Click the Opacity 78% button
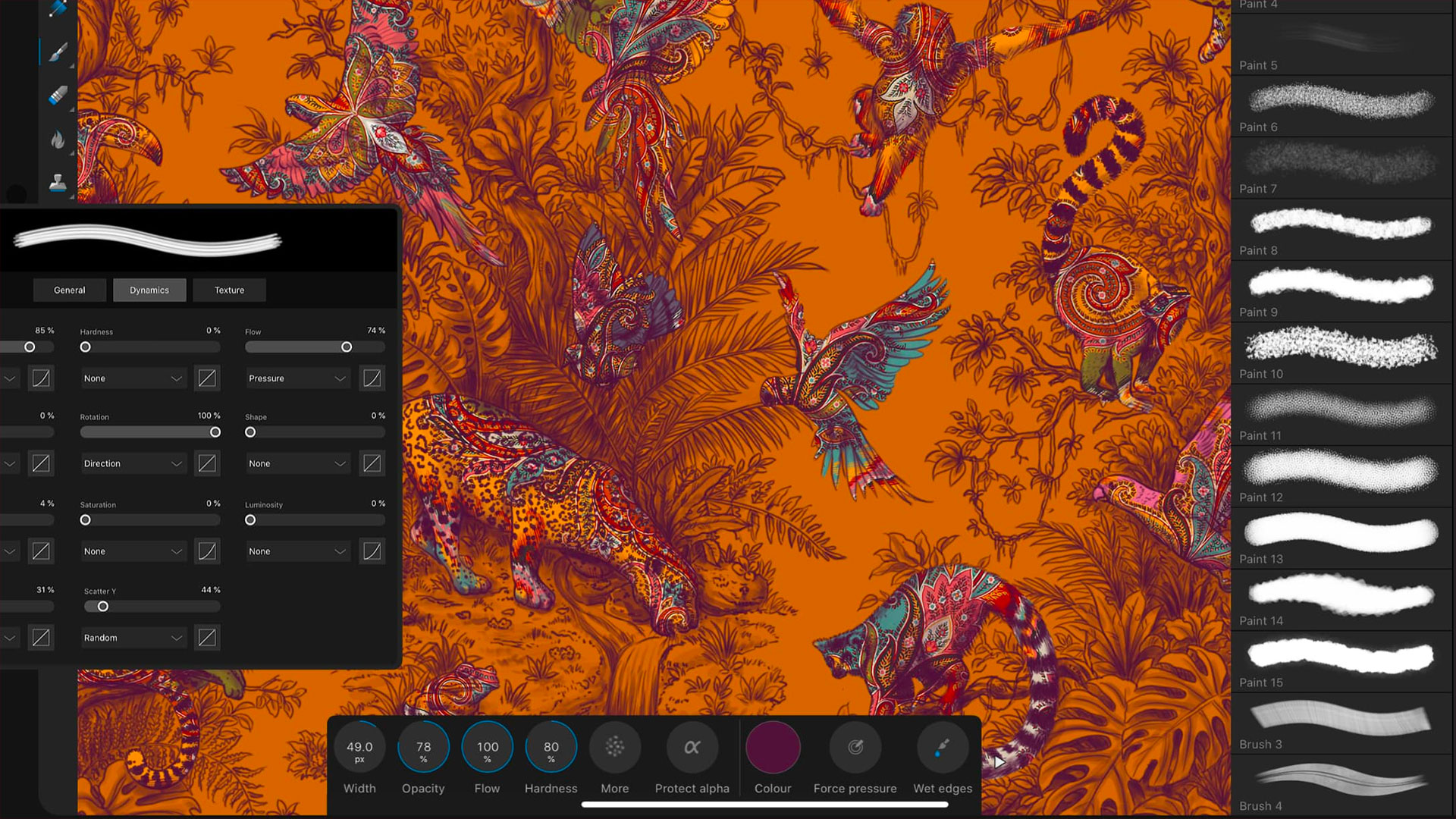 click(x=423, y=747)
